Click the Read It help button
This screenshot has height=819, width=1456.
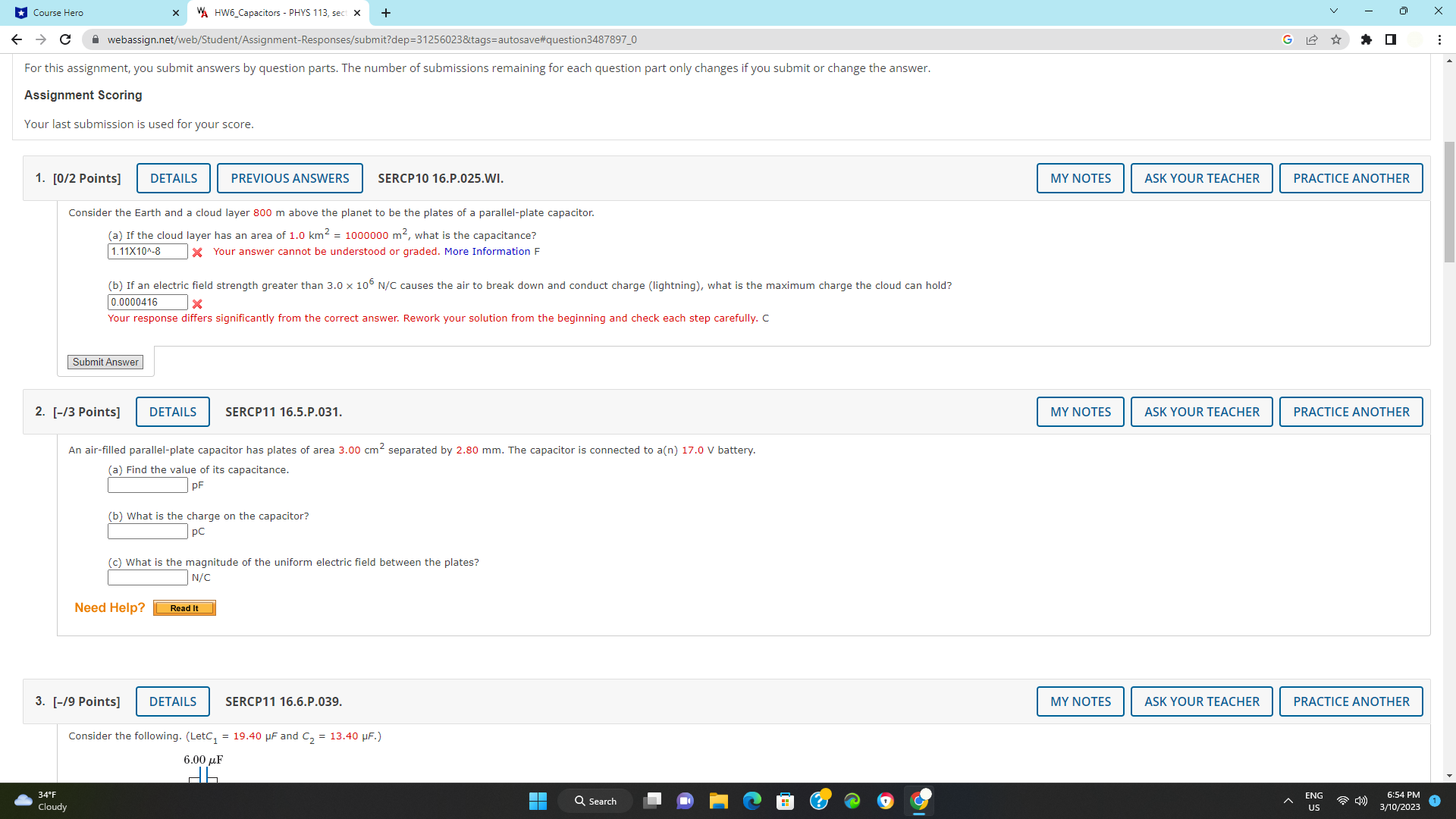[184, 608]
